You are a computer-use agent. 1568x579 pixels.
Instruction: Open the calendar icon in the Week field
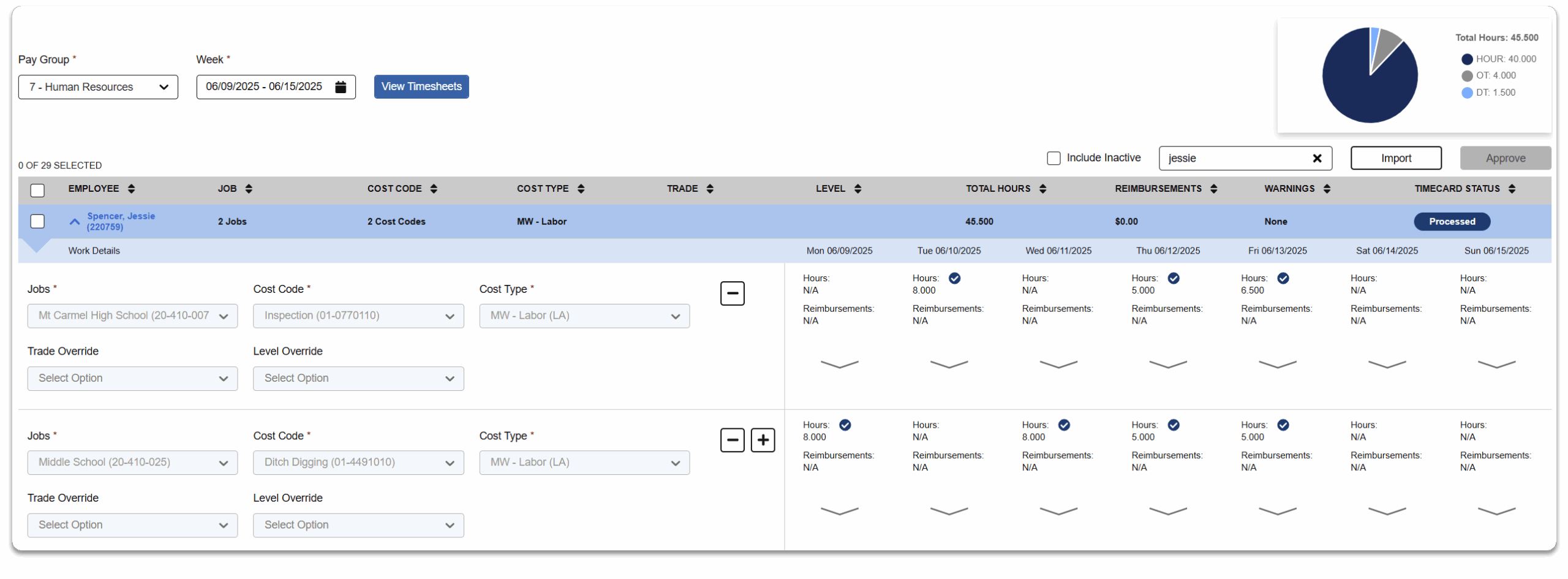[341, 86]
